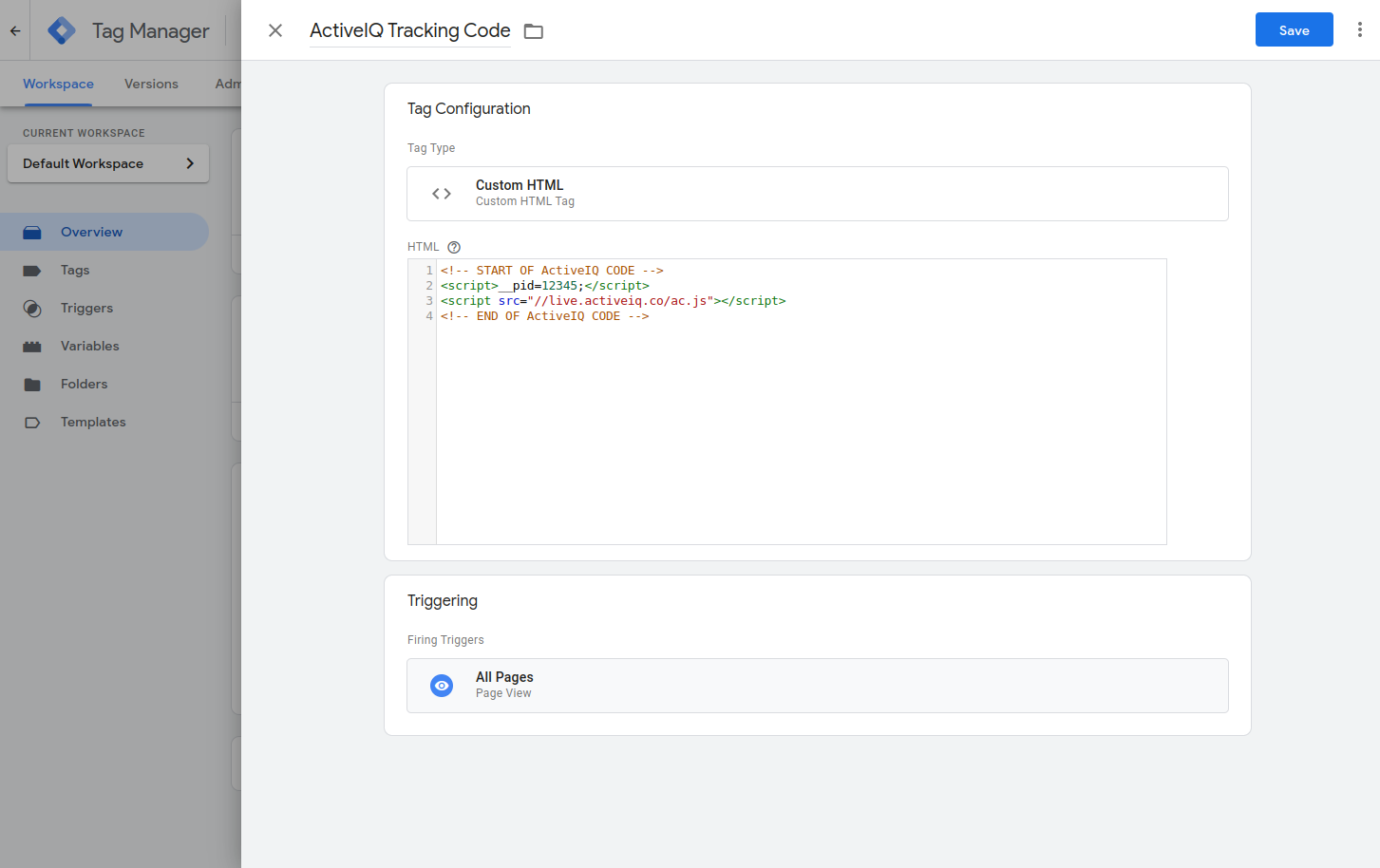Select the All Pages firing trigger
Screen dimensions: 1380x868
818,686
